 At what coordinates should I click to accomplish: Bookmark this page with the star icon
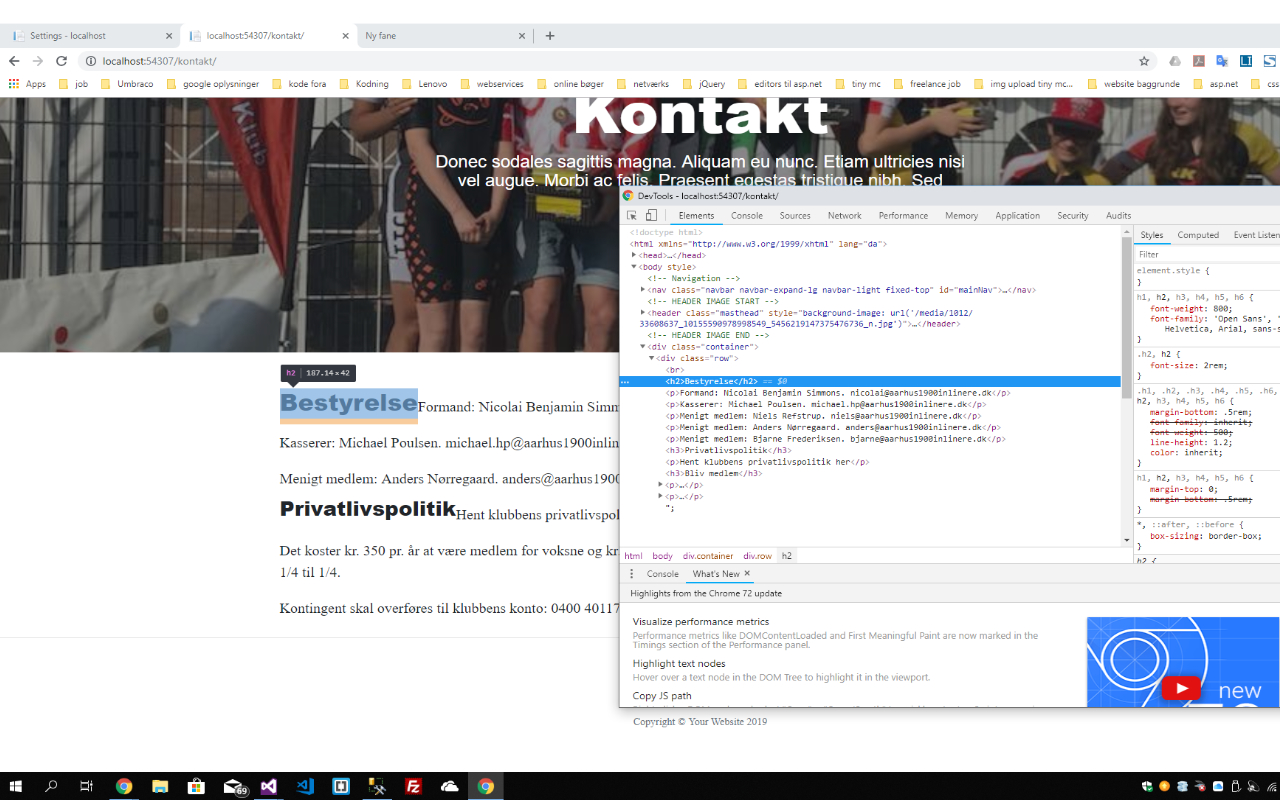[x=1144, y=61]
